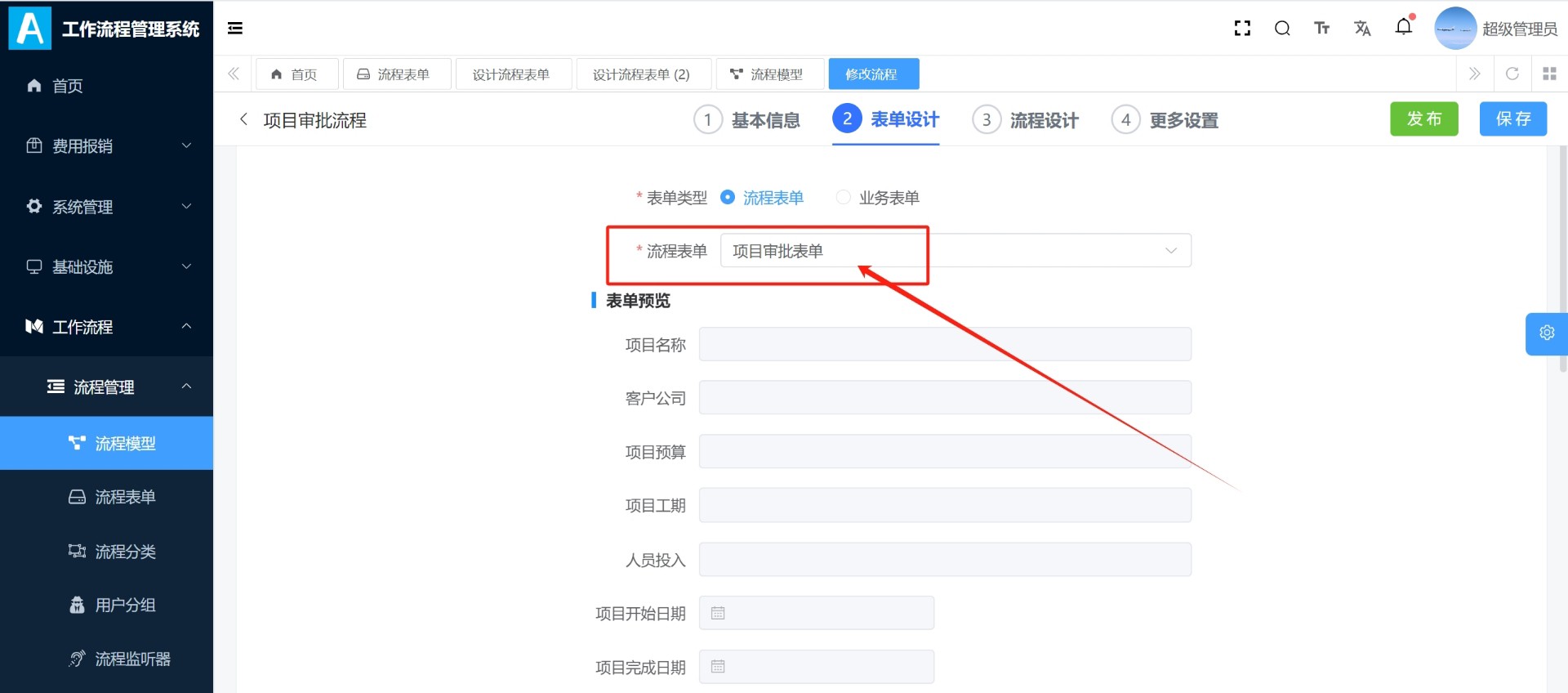Open the font size adjustment icon
Screen dimensions: 1568x693
point(1322,29)
